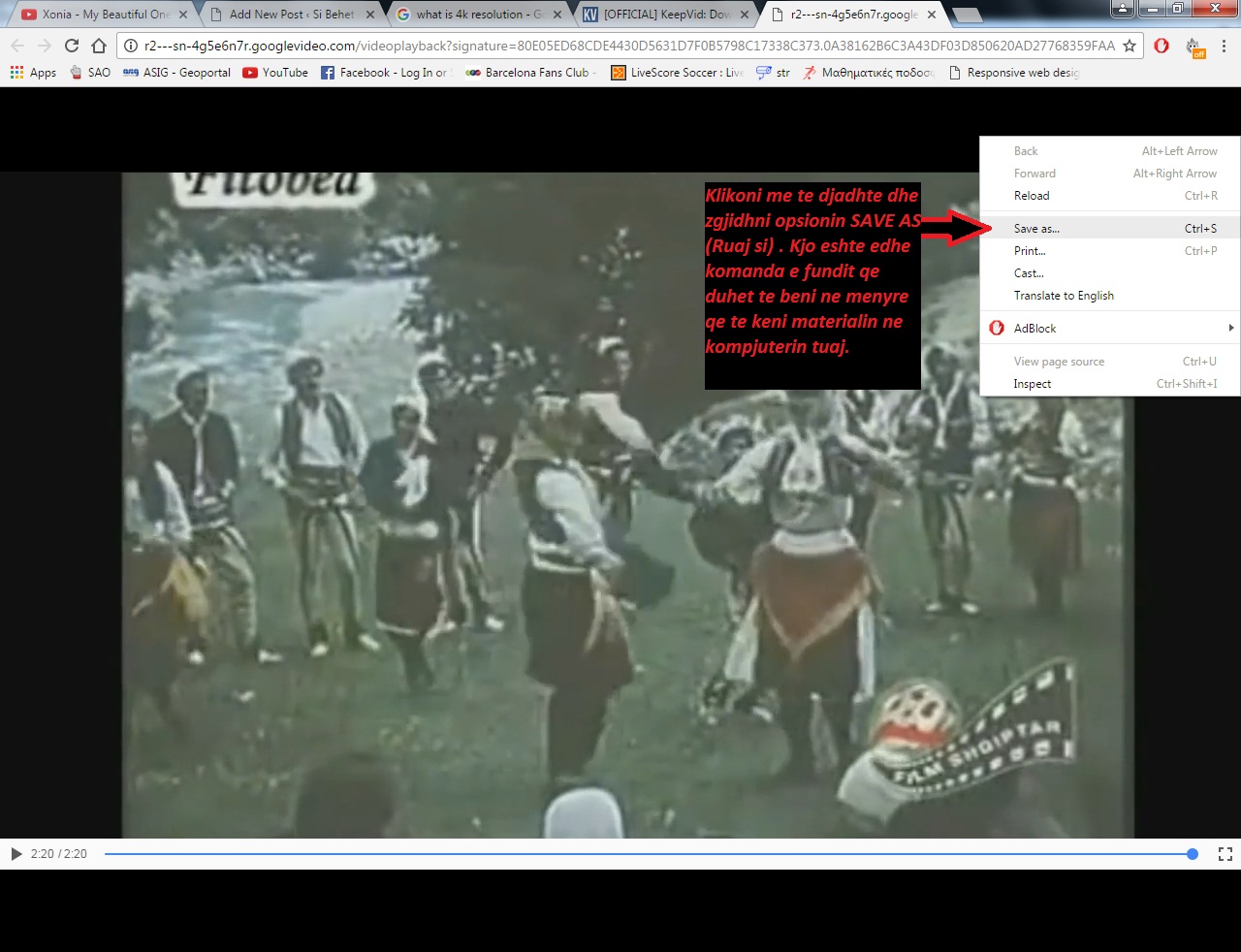The image size is (1241, 952).
Task: View site information icon in address bar
Action: 131,46
